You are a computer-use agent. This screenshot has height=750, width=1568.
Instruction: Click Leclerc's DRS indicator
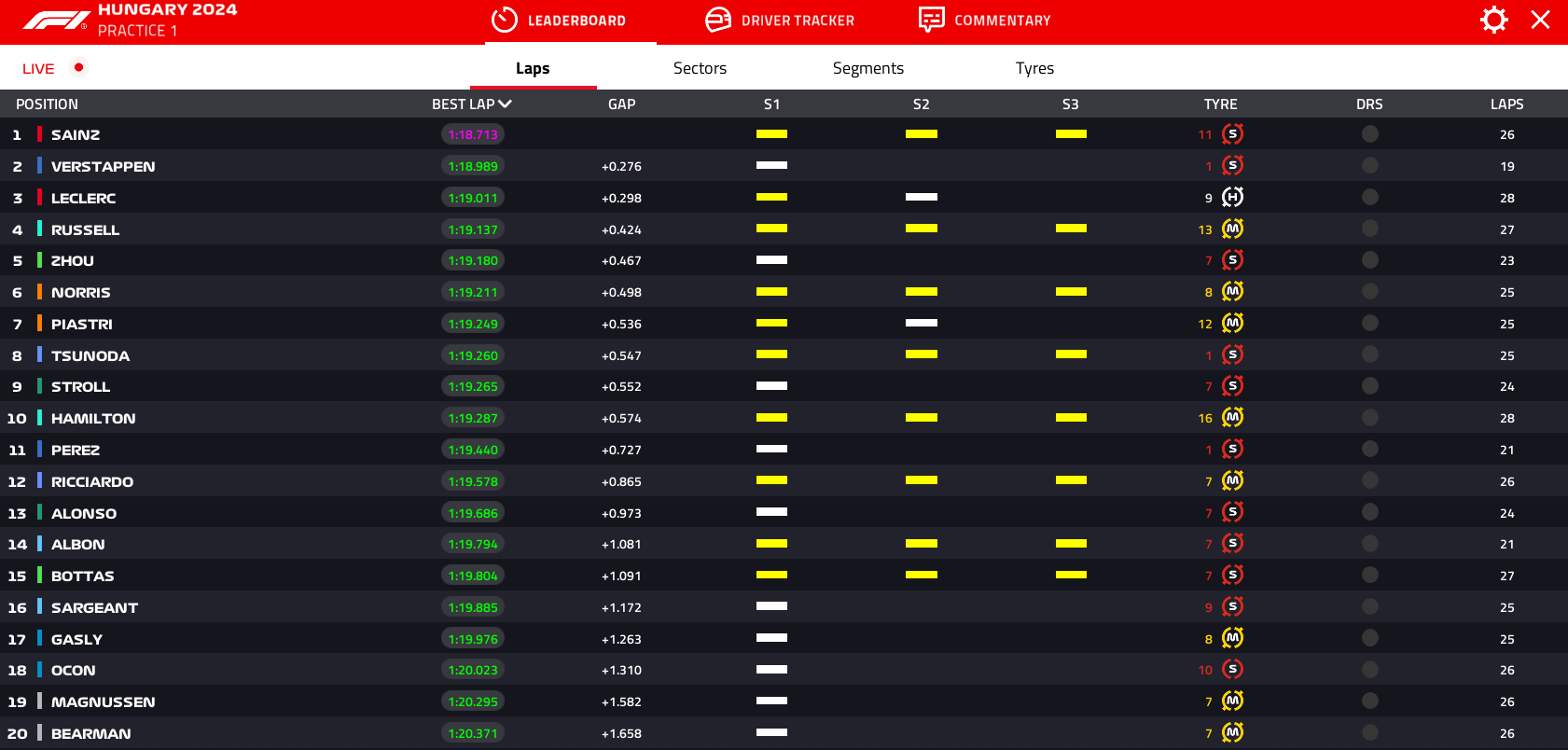[1369, 198]
